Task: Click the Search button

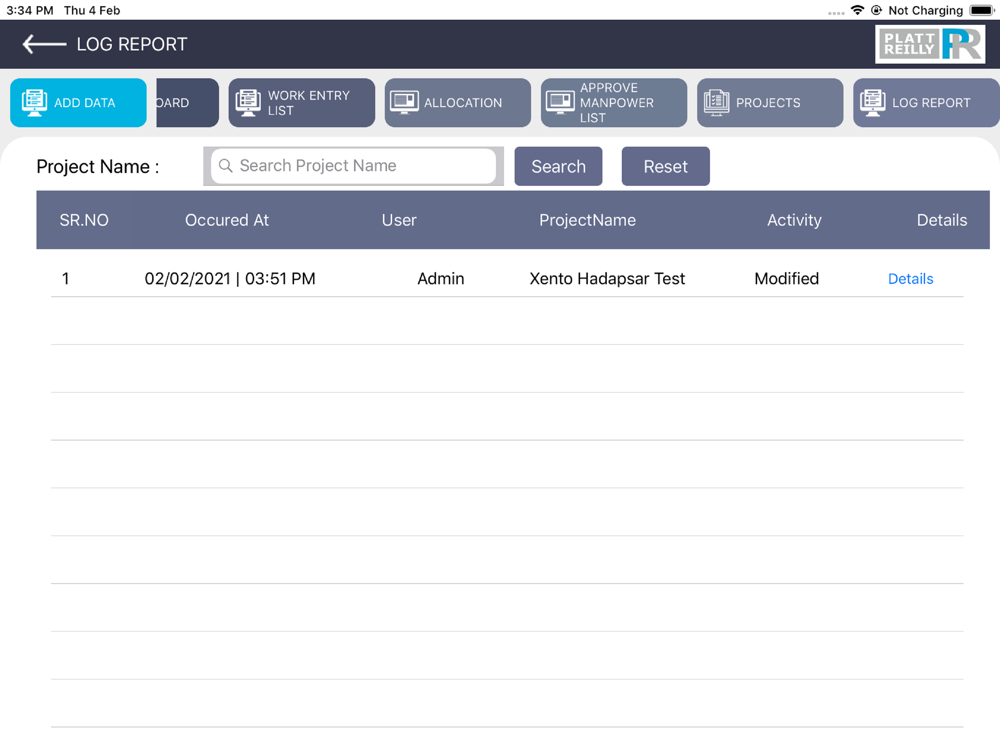Action: [558, 166]
